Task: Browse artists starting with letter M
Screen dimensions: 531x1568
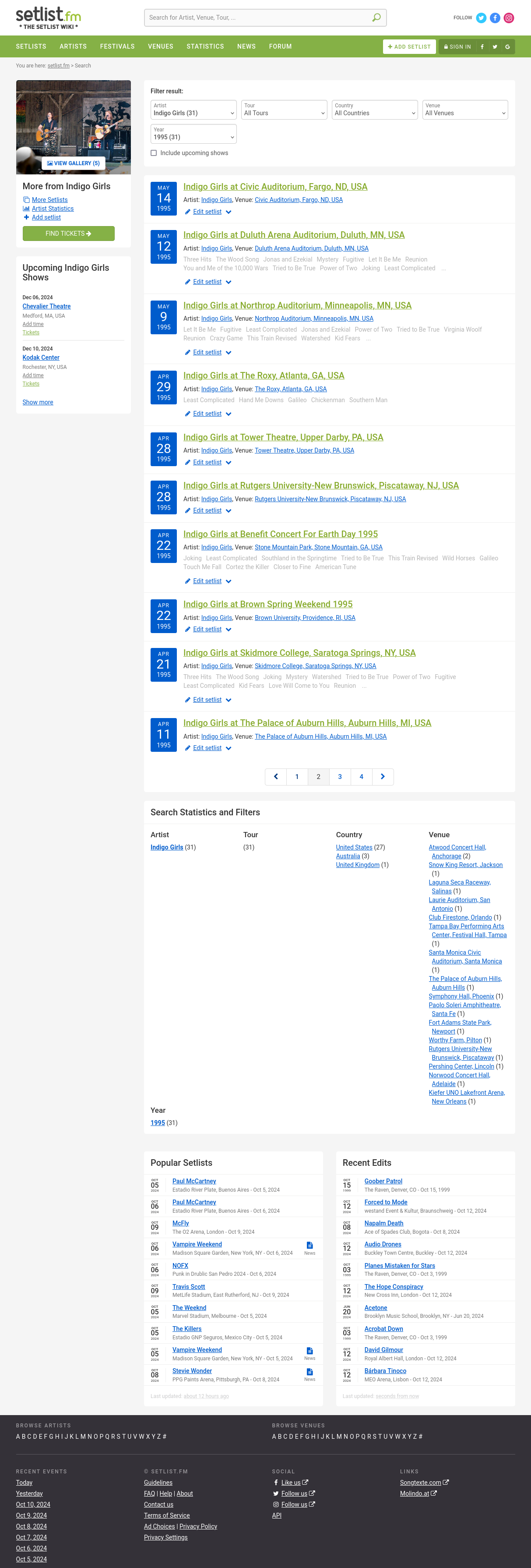Action: tap(83, 1437)
